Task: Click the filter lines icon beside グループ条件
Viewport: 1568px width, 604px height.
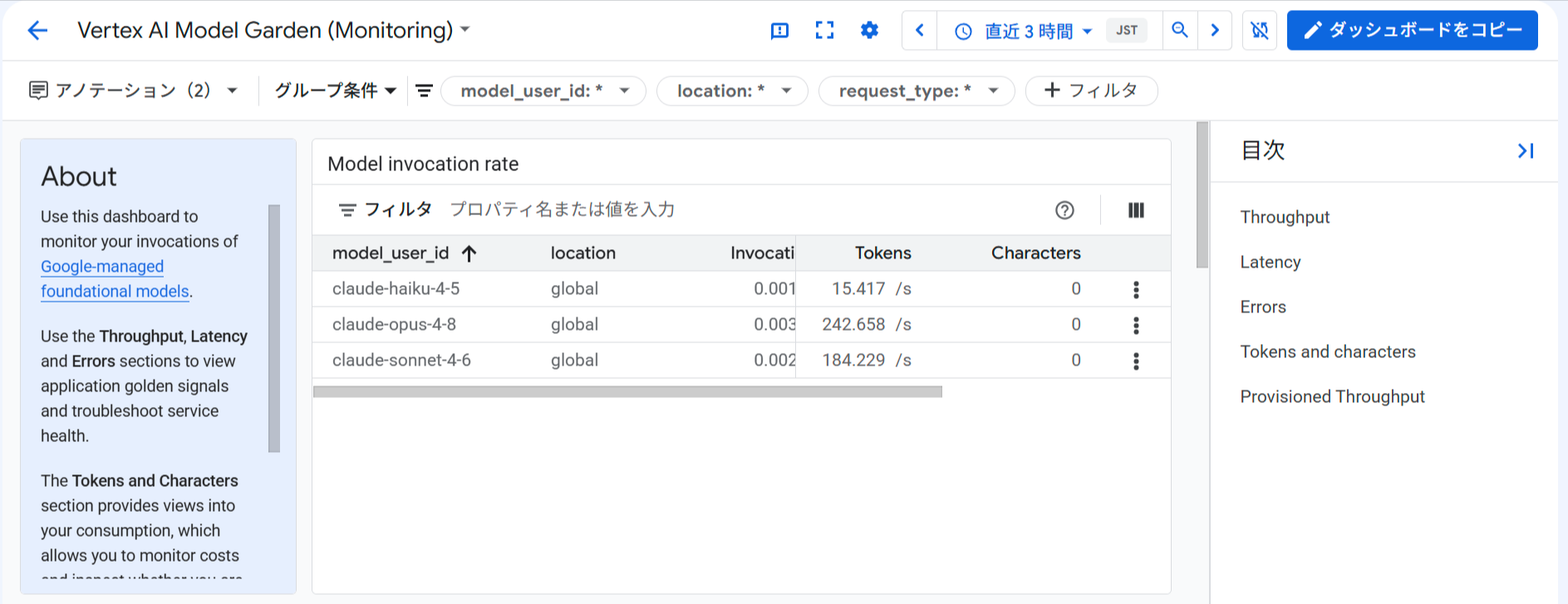Action: (x=424, y=91)
